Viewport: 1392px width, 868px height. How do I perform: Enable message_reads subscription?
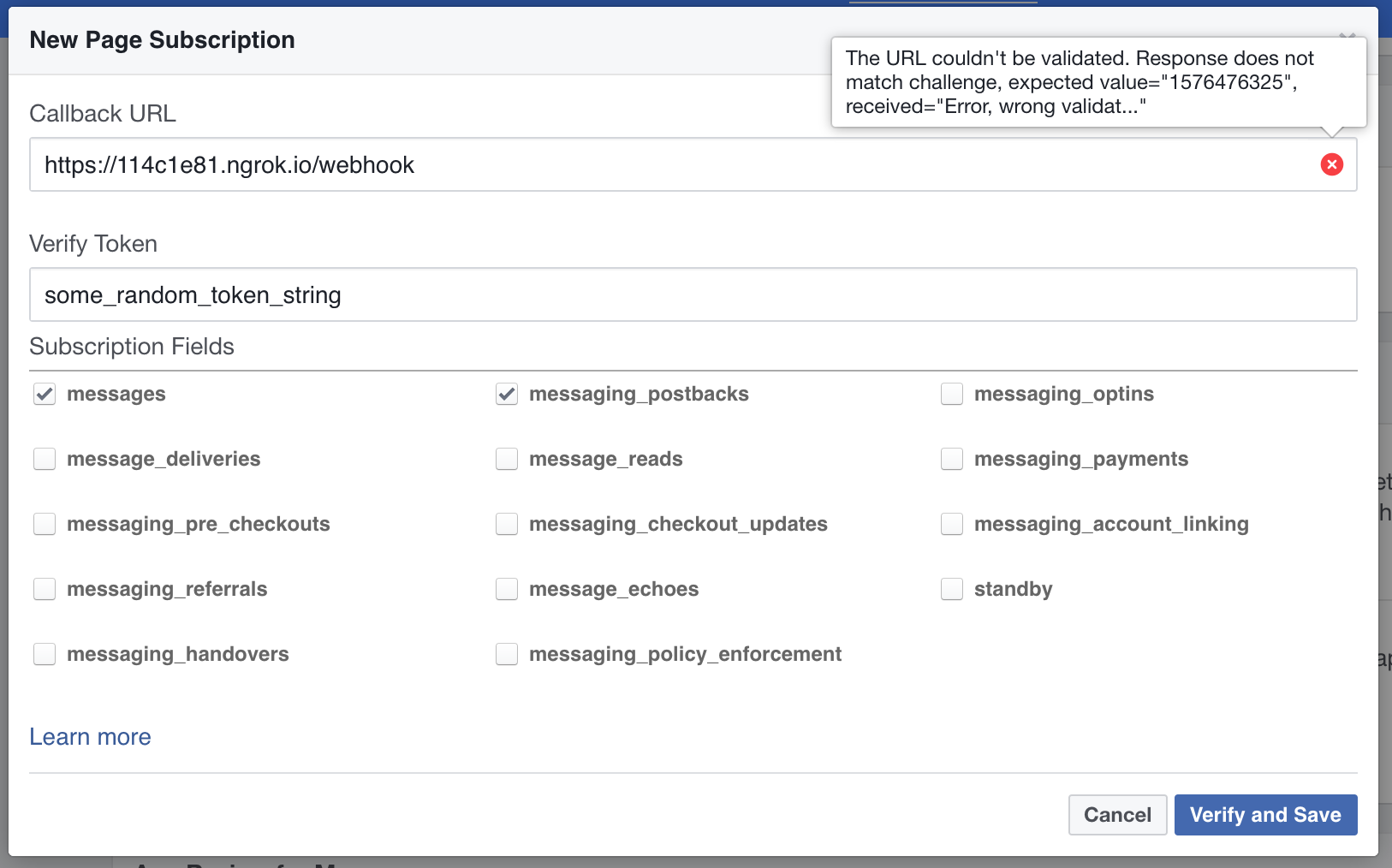pyautogui.click(x=507, y=459)
